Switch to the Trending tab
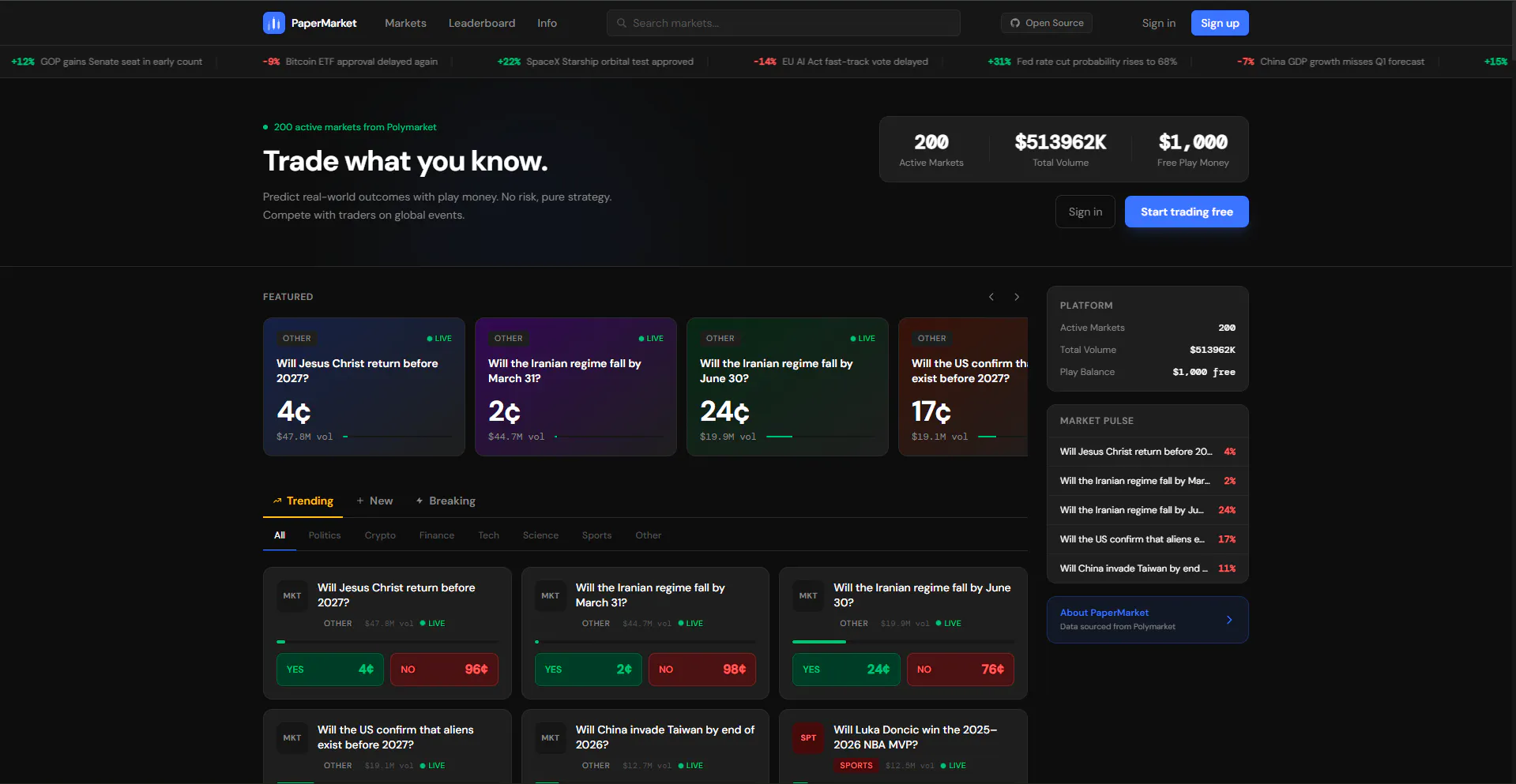 pyautogui.click(x=303, y=501)
